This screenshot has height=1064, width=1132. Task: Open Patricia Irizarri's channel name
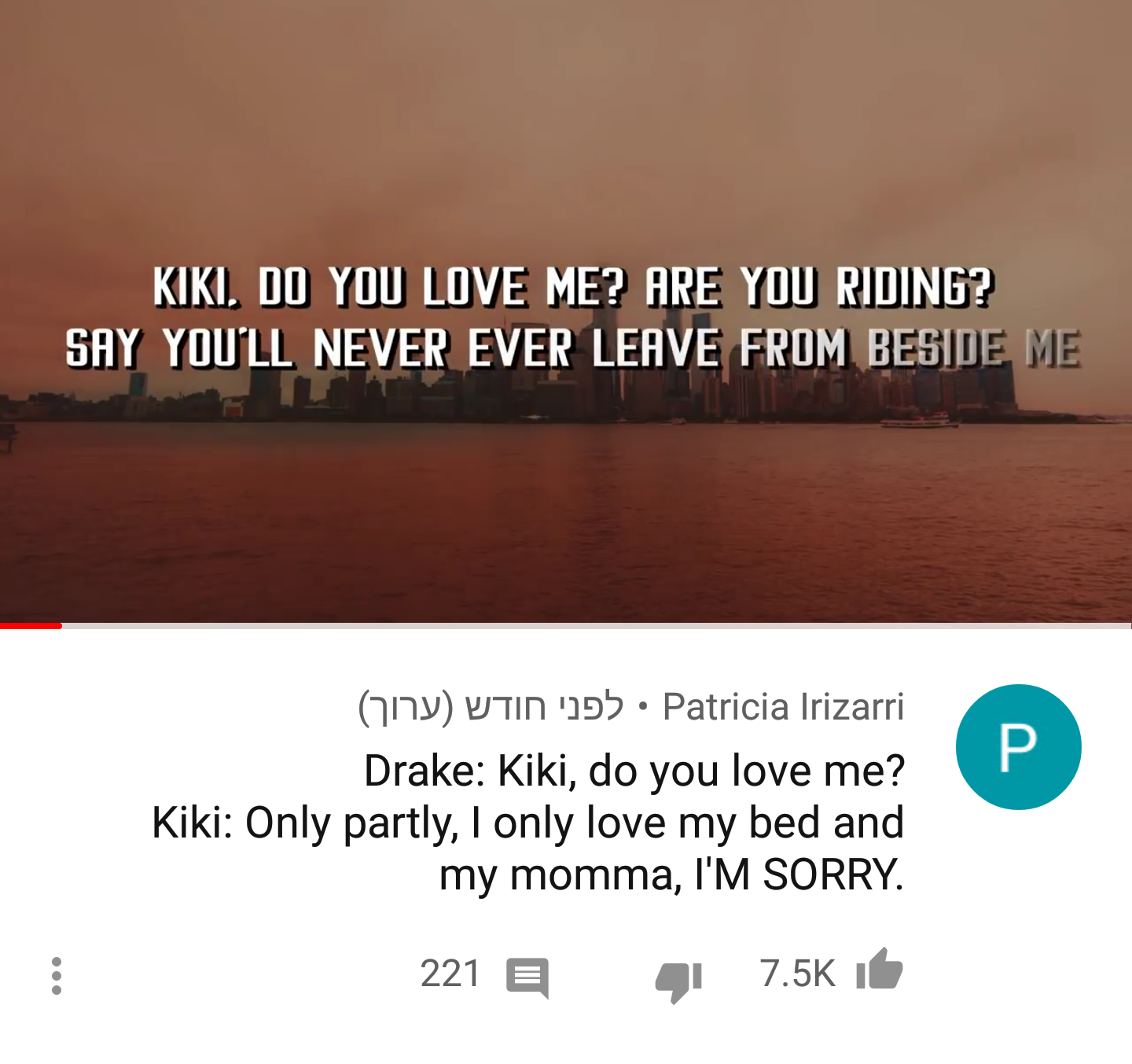(783, 706)
